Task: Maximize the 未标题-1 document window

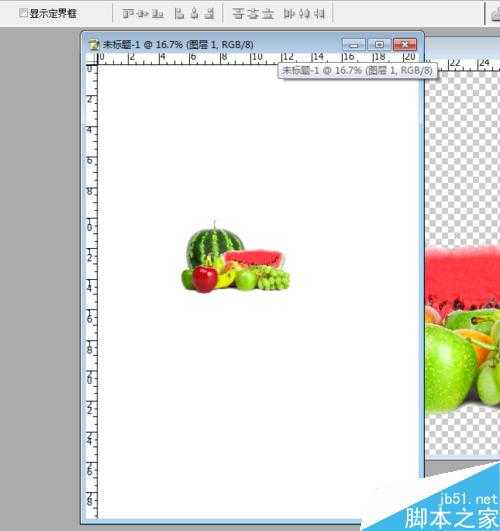Action: pyautogui.click(x=379, y=45)
